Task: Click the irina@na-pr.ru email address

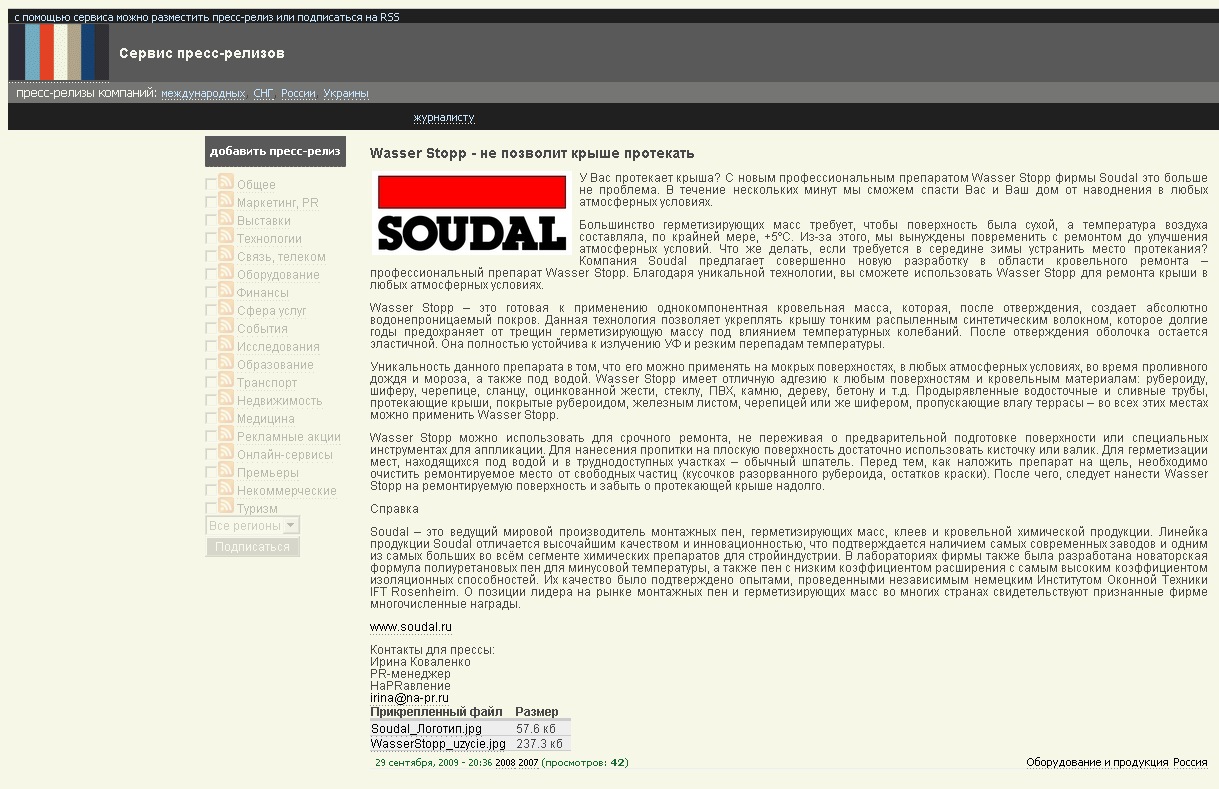Action: tap(409, 698)
